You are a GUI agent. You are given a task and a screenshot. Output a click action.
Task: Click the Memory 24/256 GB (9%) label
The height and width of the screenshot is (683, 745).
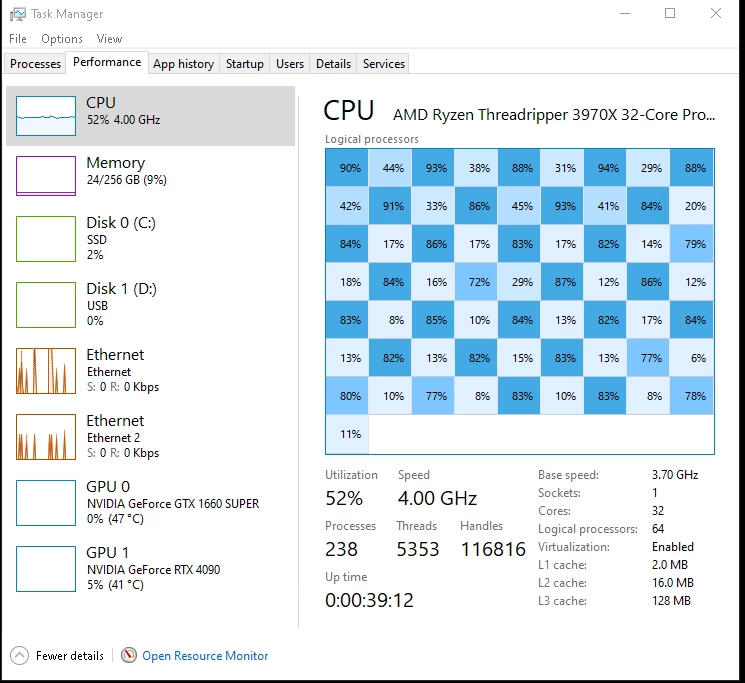(126, 180)
